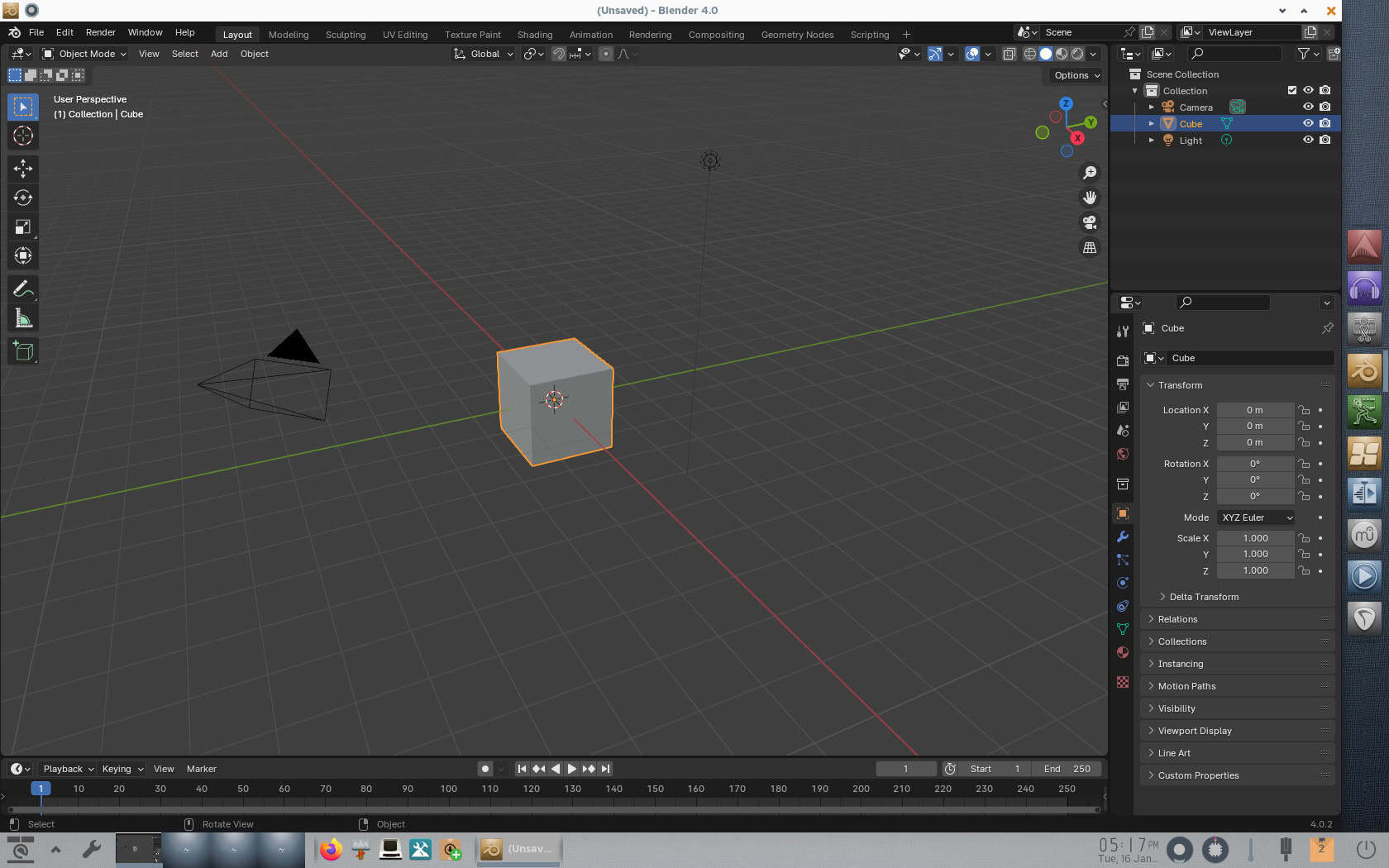Uncheck Collection exclude checkbox
Image resolution: width=1389 pixels, height=868 pixels.
pos(1292,90)
